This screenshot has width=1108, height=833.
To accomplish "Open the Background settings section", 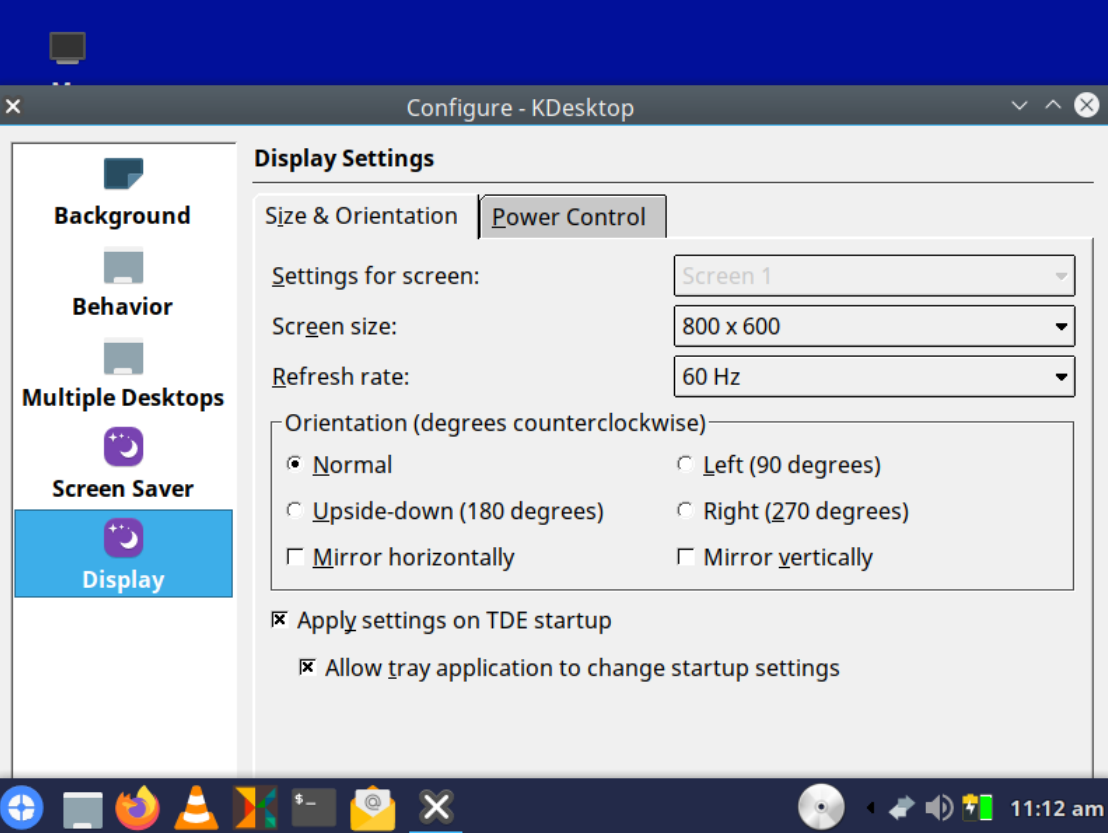I will 123,192.
